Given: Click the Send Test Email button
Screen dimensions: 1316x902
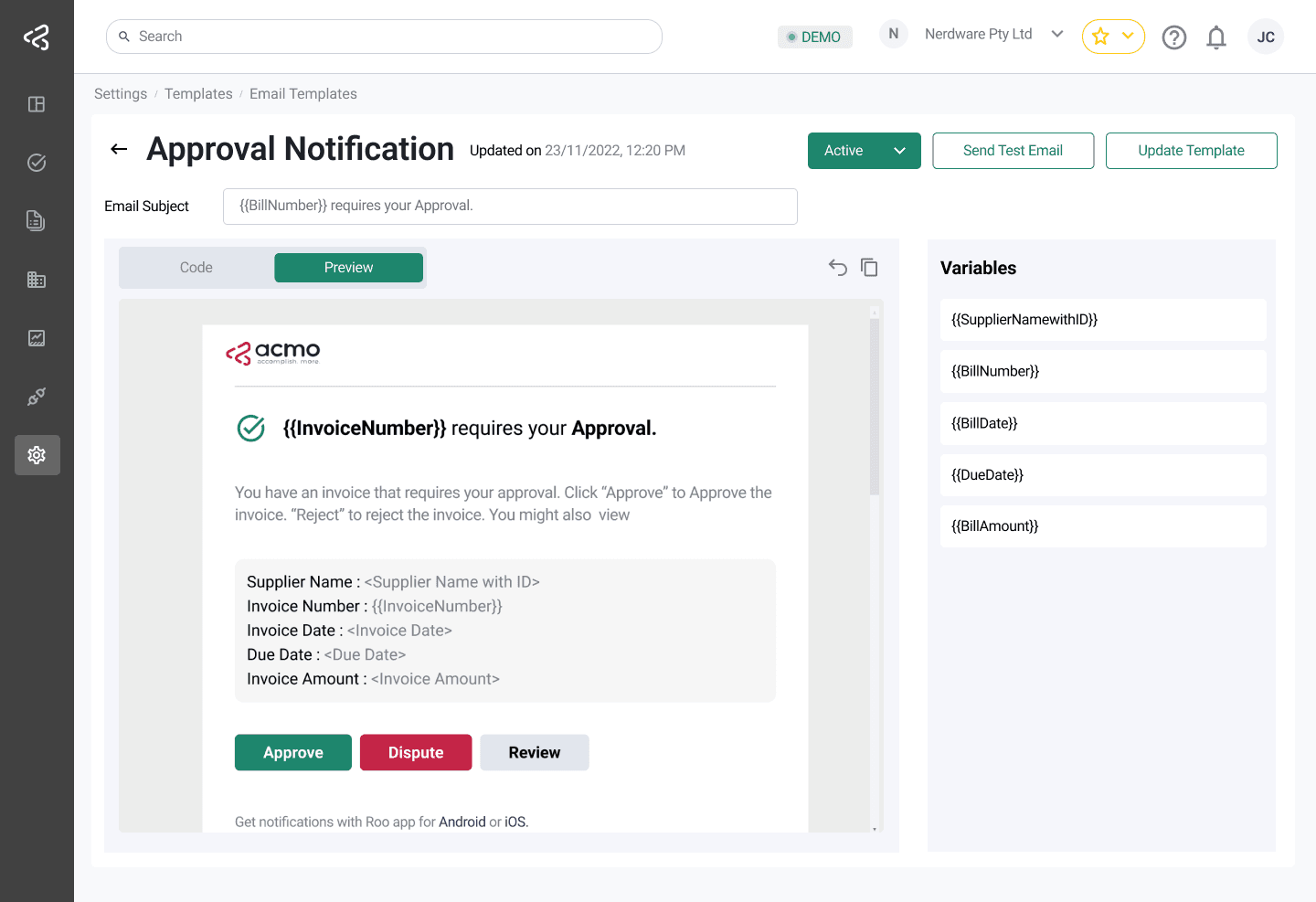Looking at the screenshot, I should (x=1013, y=150).
